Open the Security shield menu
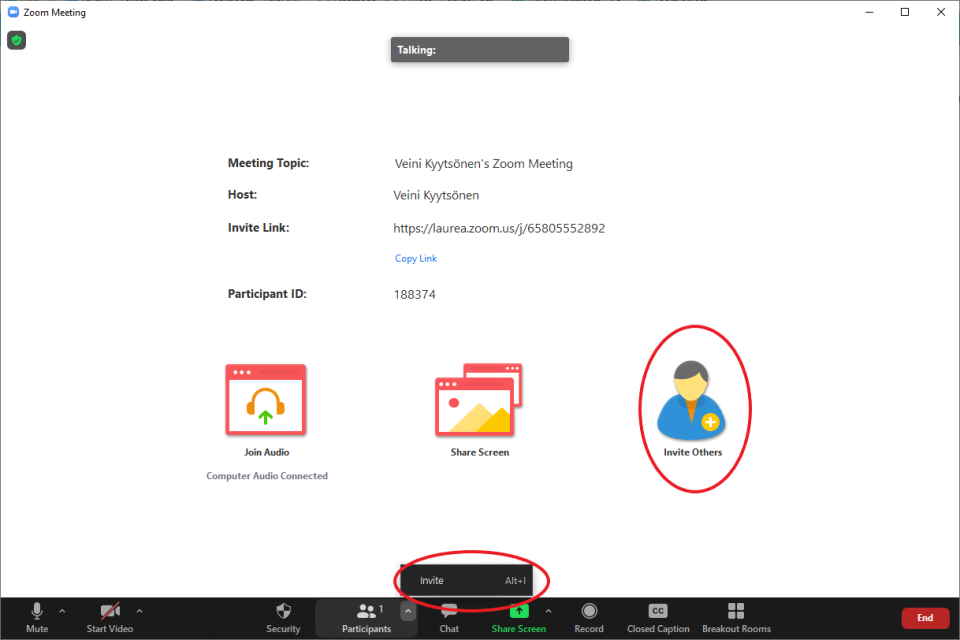This screenshot has height=640, width=960. coord(283,617)
